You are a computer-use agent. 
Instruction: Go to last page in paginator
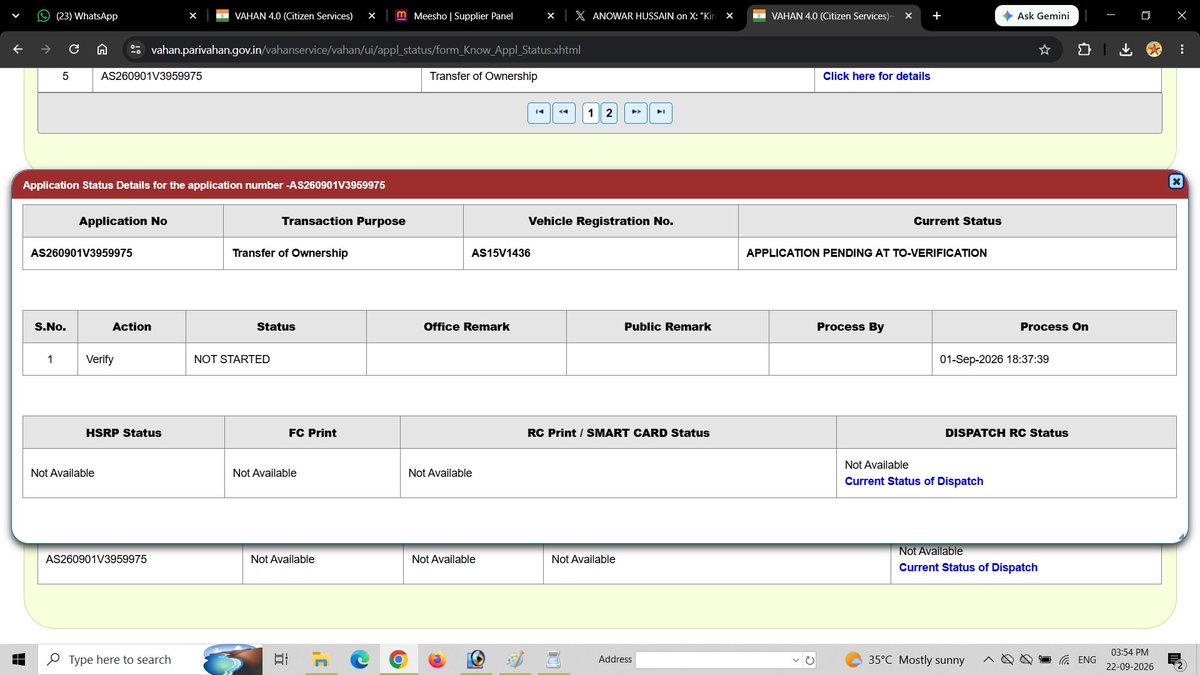click(x=661, y=112)
